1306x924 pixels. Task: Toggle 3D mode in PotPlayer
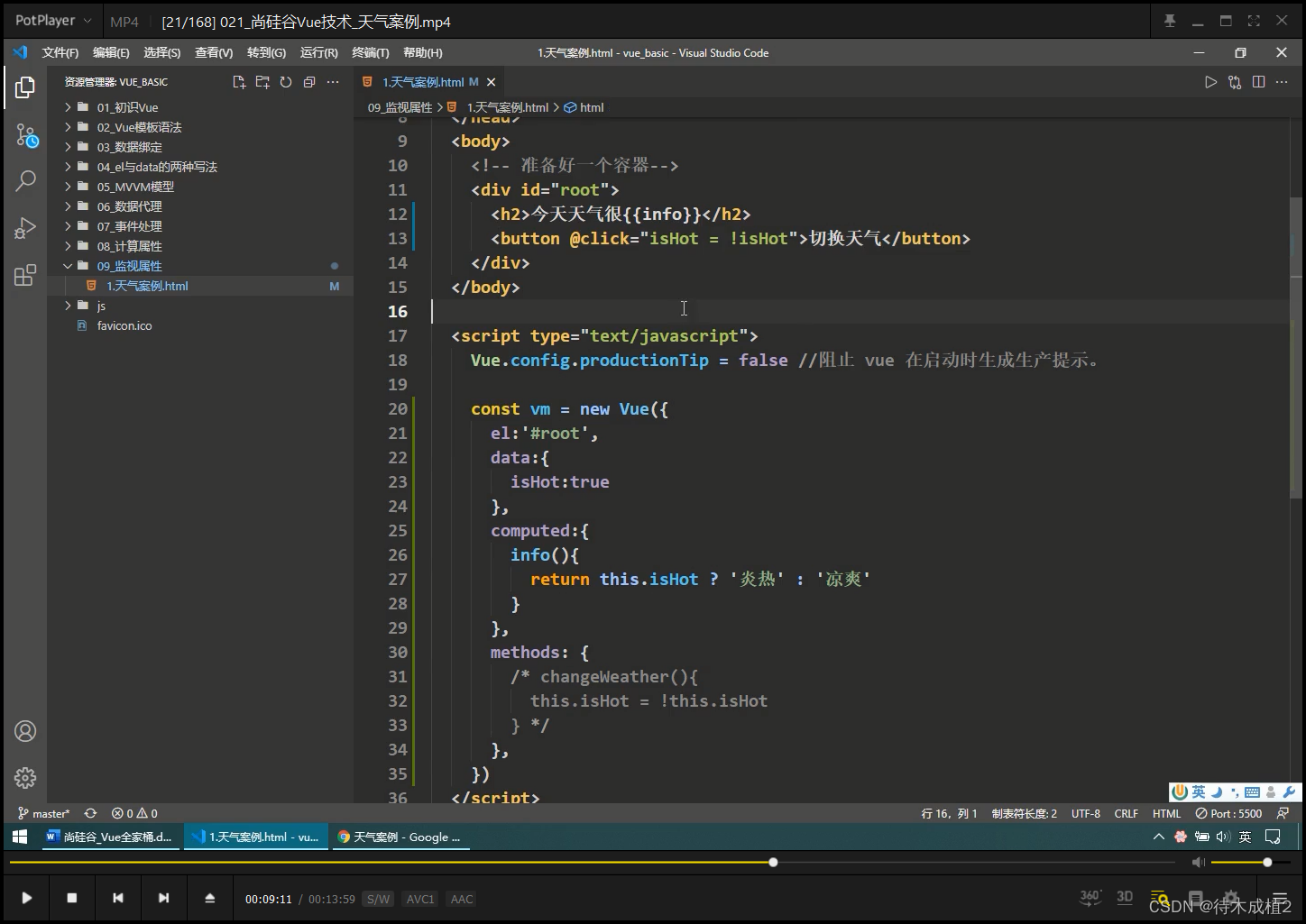[1125, 897]
